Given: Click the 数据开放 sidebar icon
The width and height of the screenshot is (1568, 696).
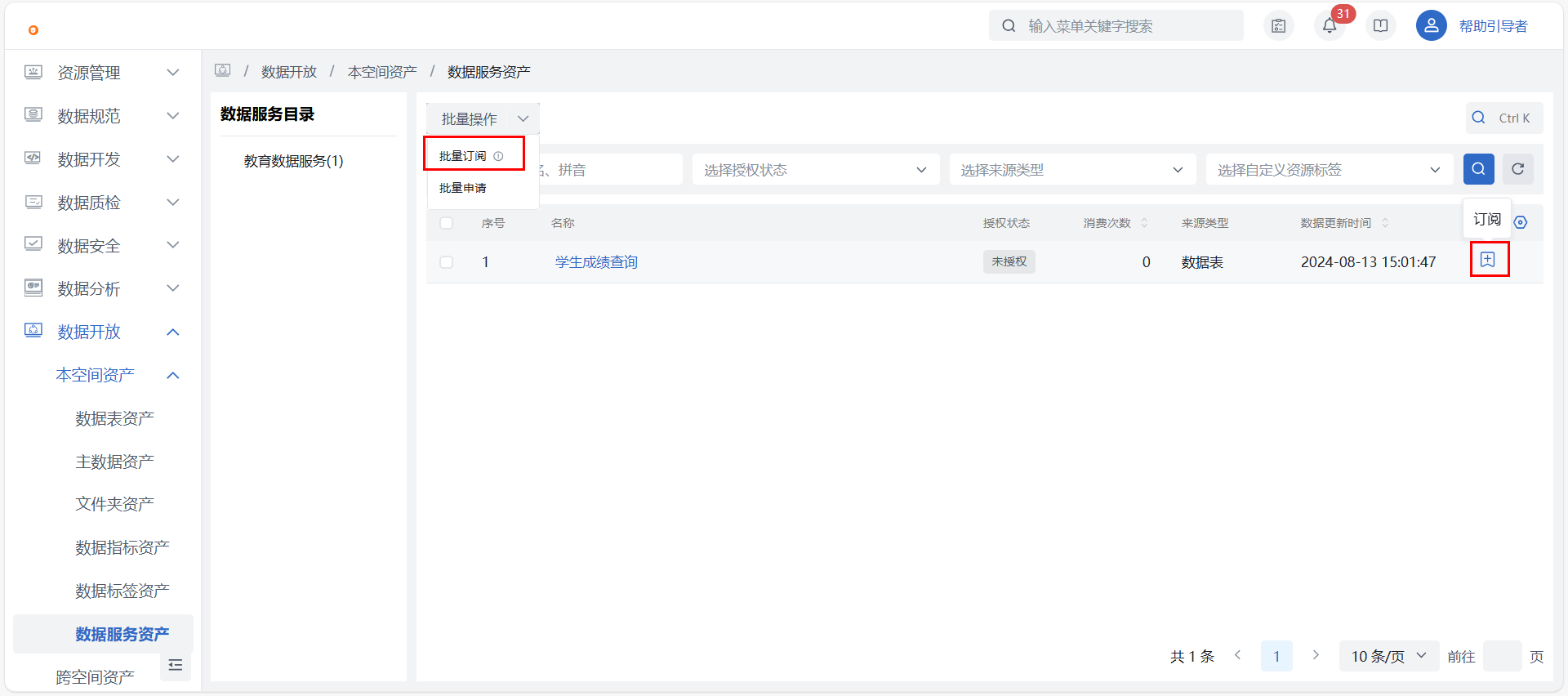Looking at the screenshot, I should [33, 331].
